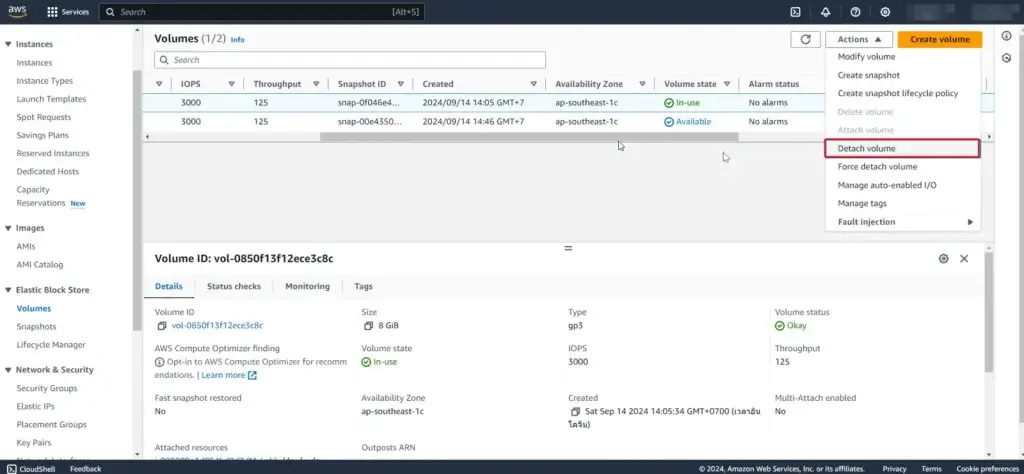Click the CloudShell icon in footer

point(12,469)
